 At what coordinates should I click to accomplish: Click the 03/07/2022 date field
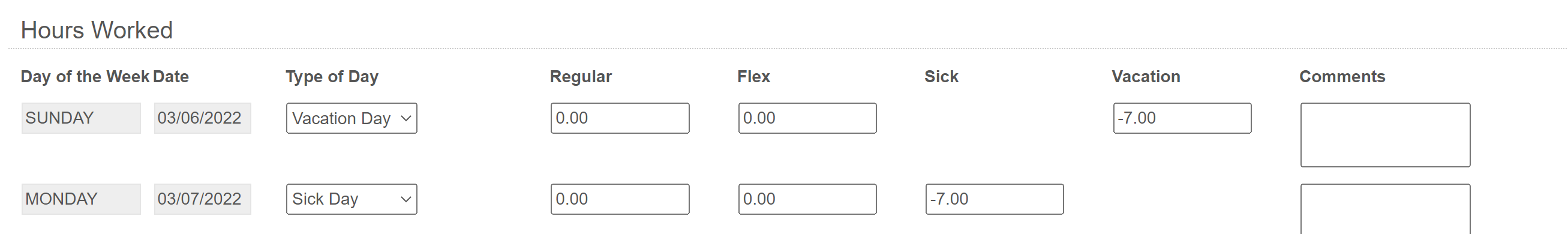pyautogui.click(x=202, y=199)
